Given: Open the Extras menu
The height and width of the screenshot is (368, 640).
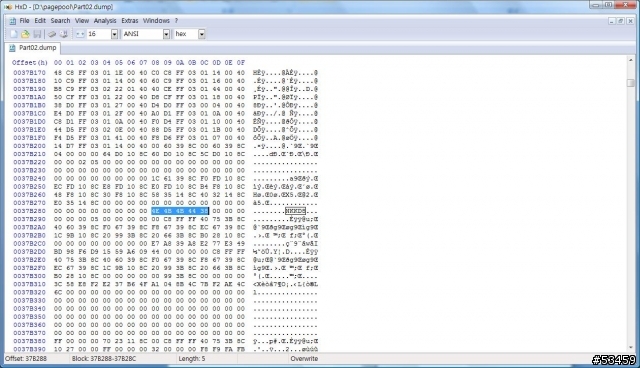Looking at the screenshot, I should 129,21.
